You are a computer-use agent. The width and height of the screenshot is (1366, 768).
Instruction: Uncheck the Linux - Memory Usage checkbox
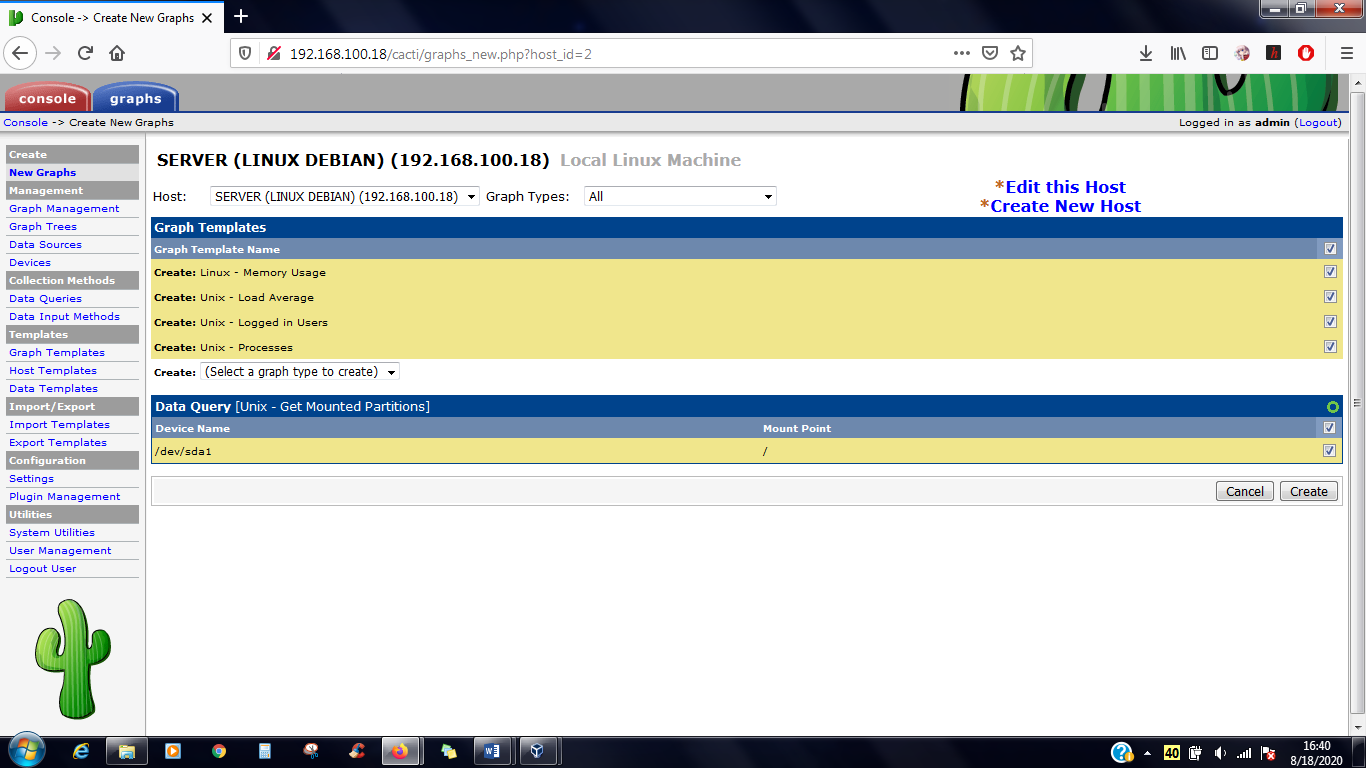coord(1330,272)
